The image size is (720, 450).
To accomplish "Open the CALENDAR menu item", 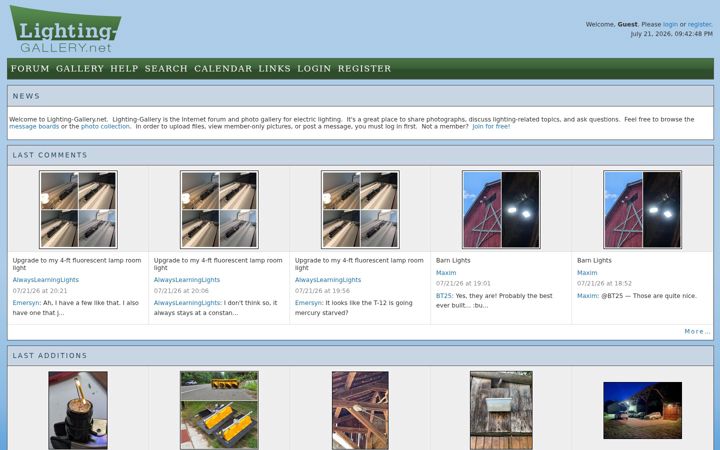I will 223,68.
